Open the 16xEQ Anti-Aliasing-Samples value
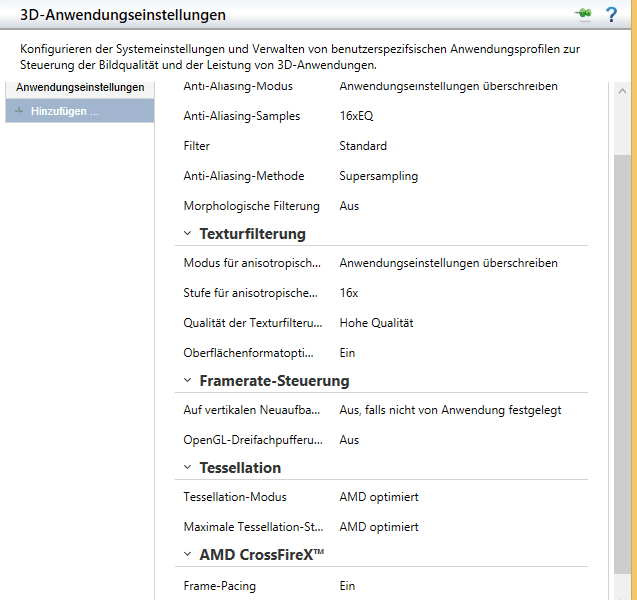The width and height of the screenshot is (637, 600). 356,116
